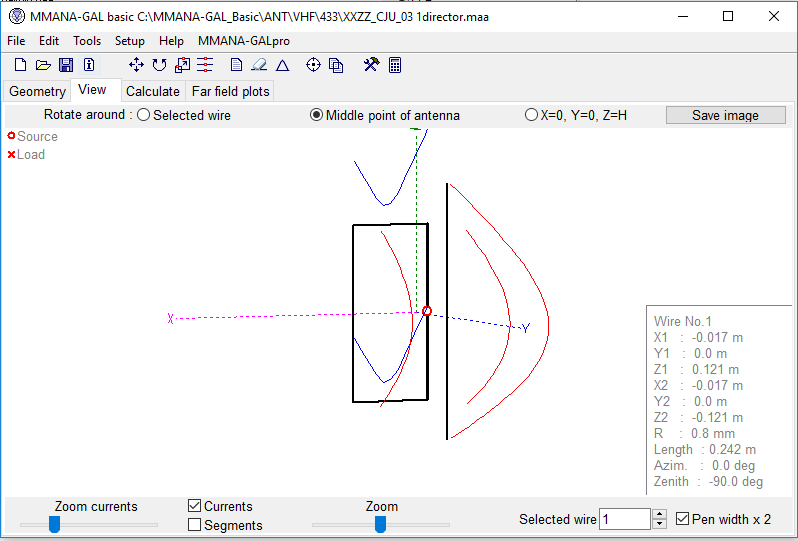
Task: Open the calculator icon in toolbar
Action: coord(395,65)
